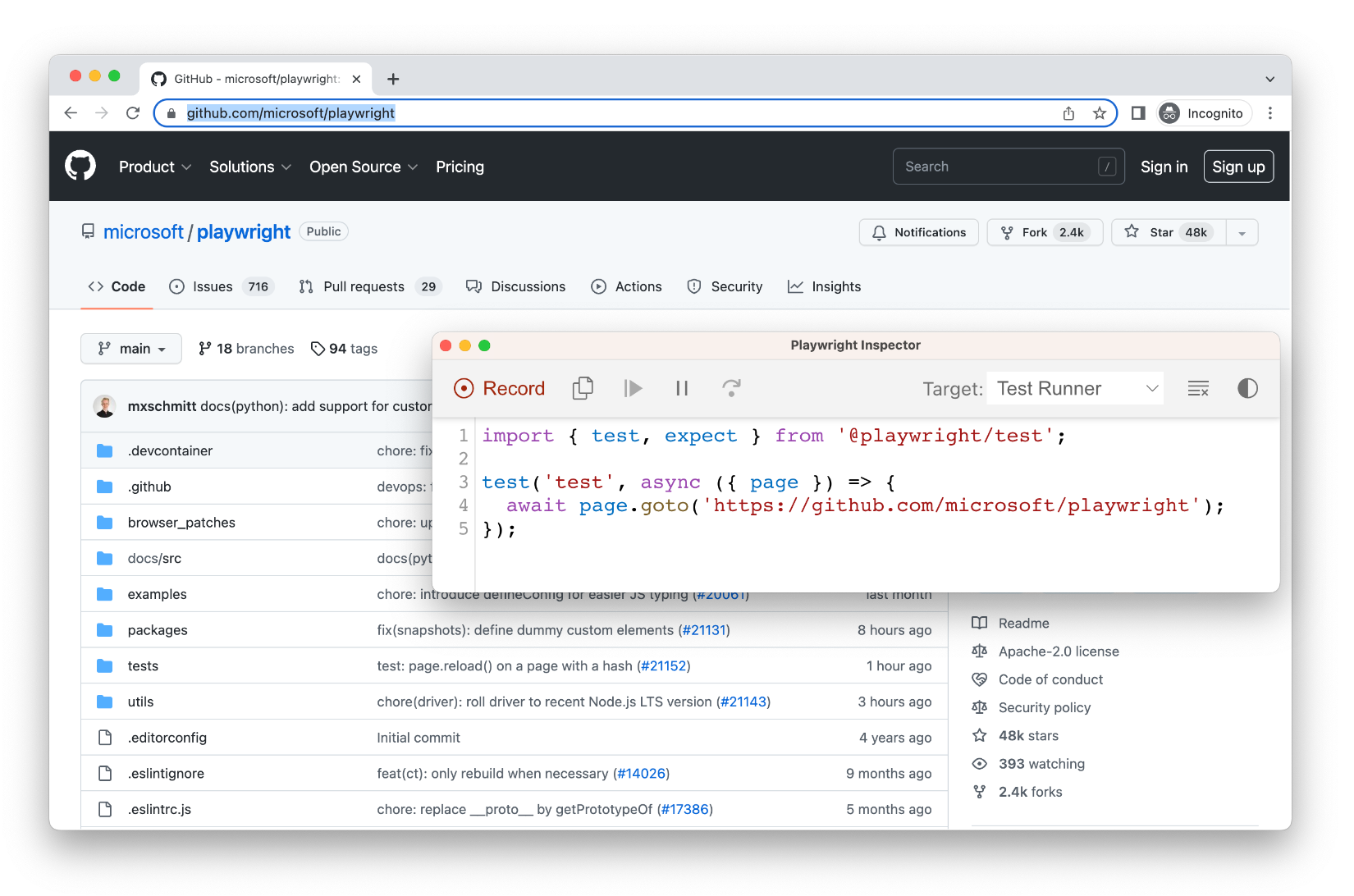
Task: Open the docs/src folder
Action: pos(154,559)
